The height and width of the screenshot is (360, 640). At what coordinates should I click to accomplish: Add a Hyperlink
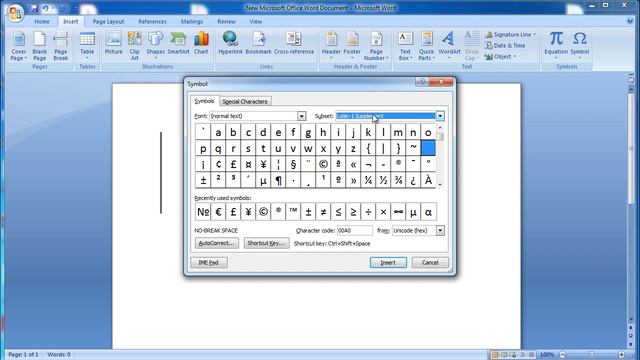pyautogui.click(x=230, y=43)
